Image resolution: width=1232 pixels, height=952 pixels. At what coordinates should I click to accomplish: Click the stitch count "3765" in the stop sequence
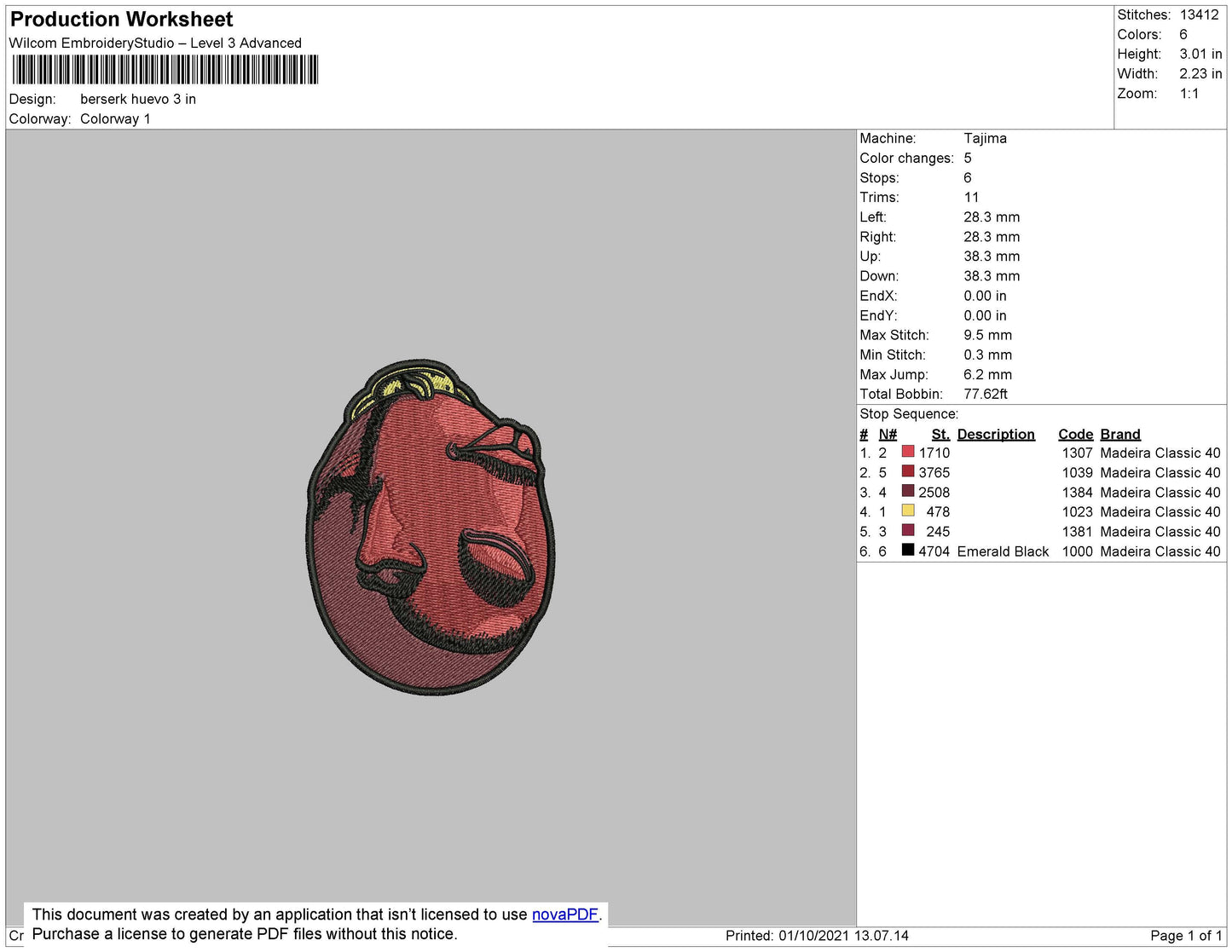934,472
